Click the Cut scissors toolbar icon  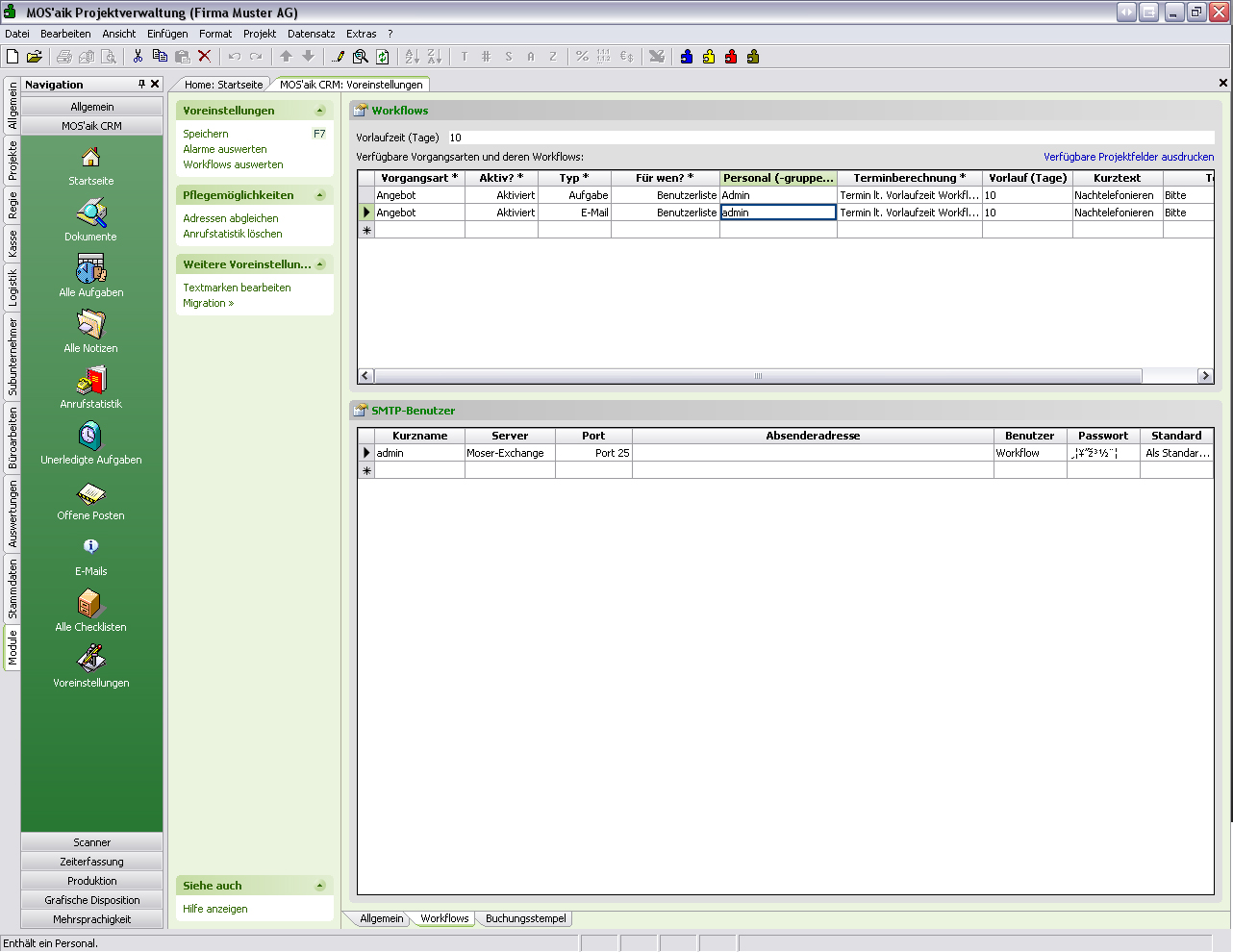click(x=138, y=57)
